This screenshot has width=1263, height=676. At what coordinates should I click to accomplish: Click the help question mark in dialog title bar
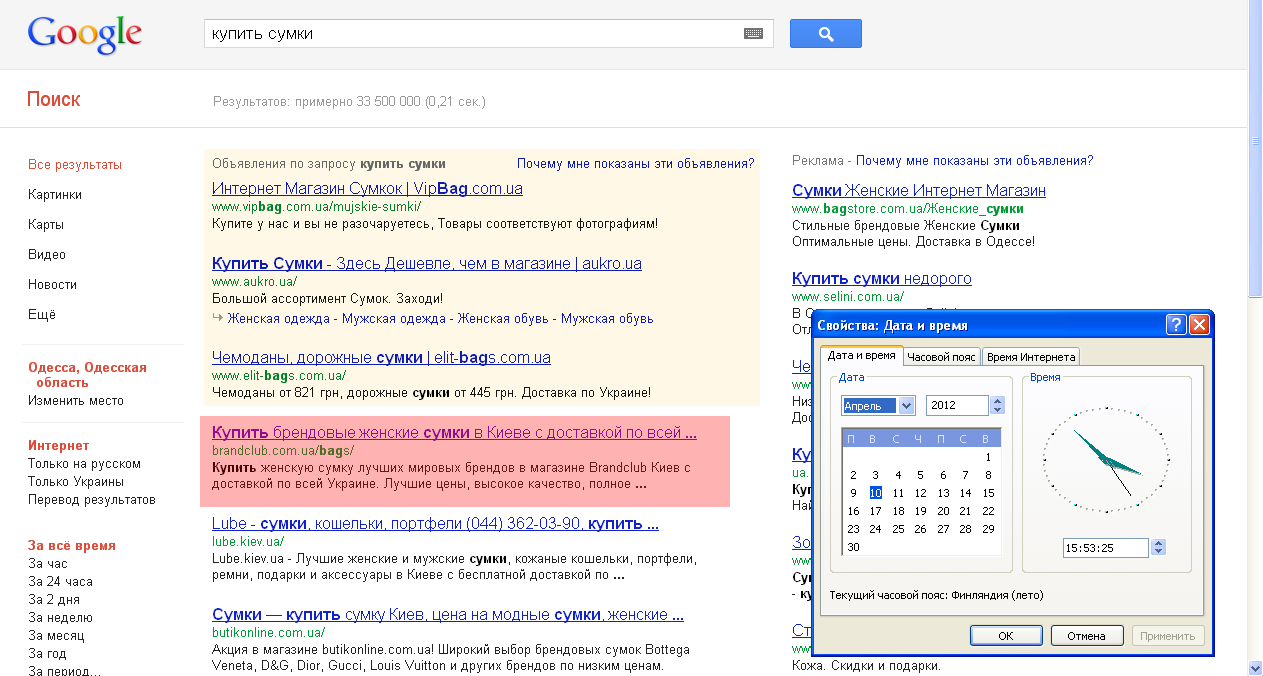(x=1176, y=325)
